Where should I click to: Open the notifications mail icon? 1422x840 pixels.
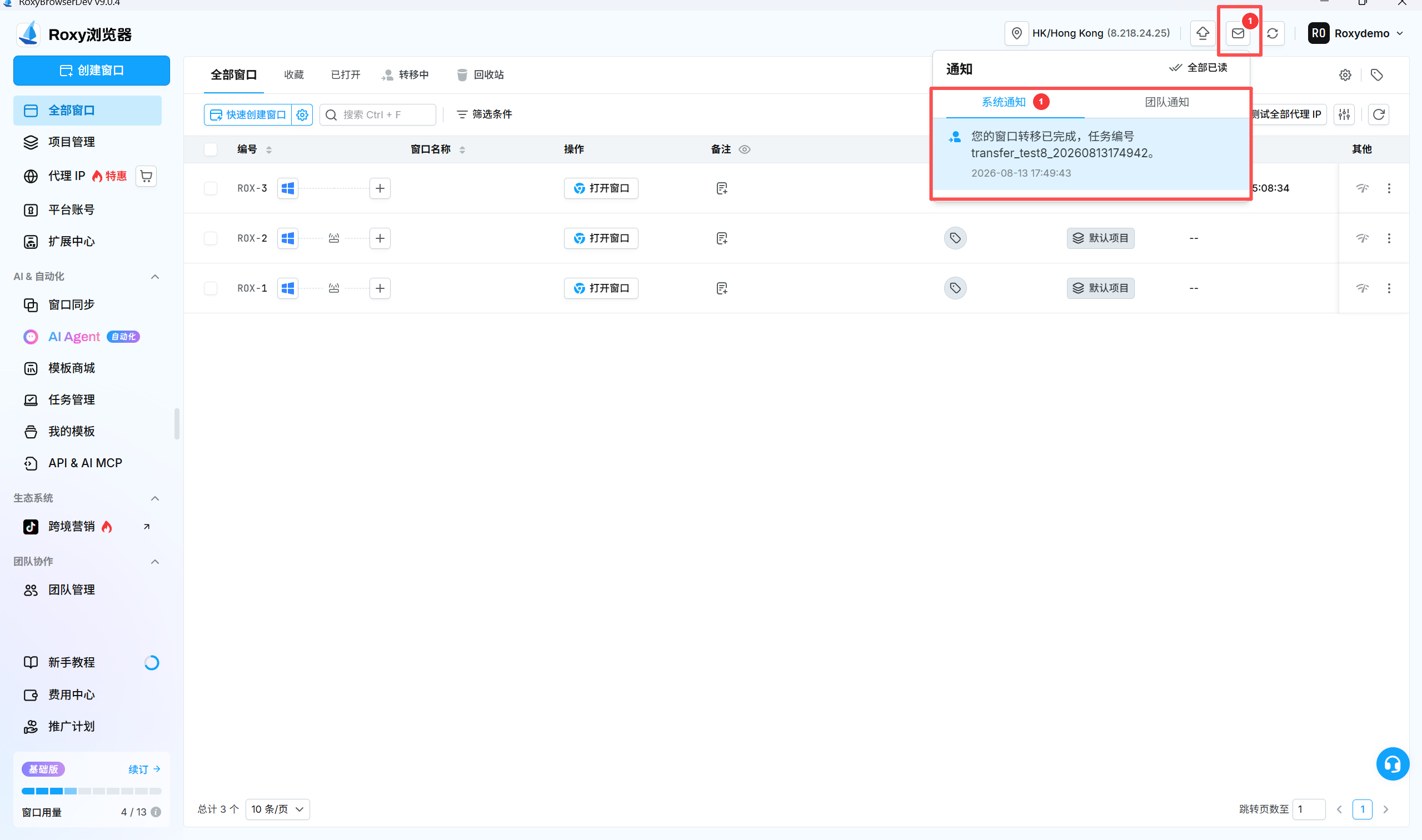[1238, 33]
